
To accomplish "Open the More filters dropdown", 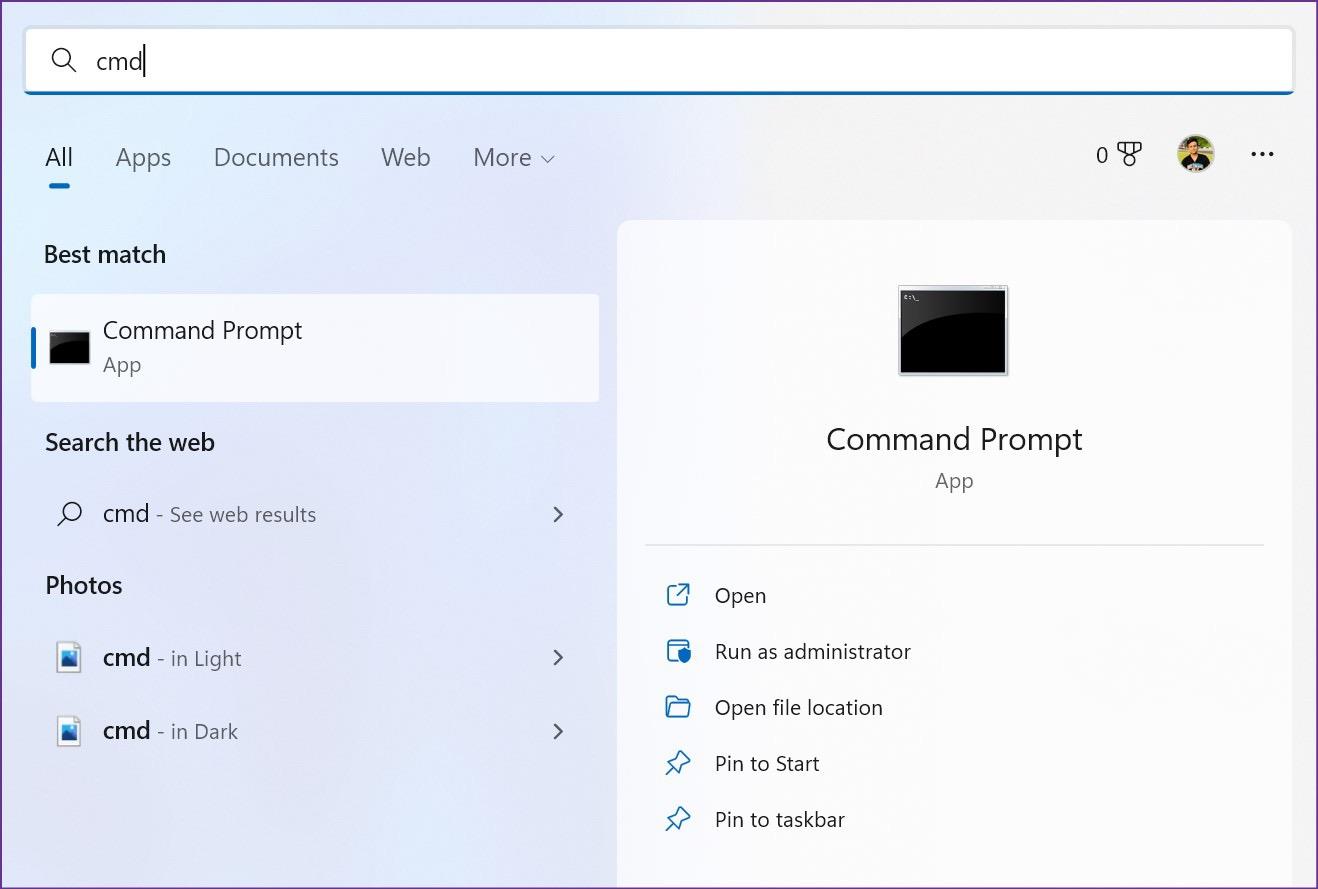I will coord(513,158).
